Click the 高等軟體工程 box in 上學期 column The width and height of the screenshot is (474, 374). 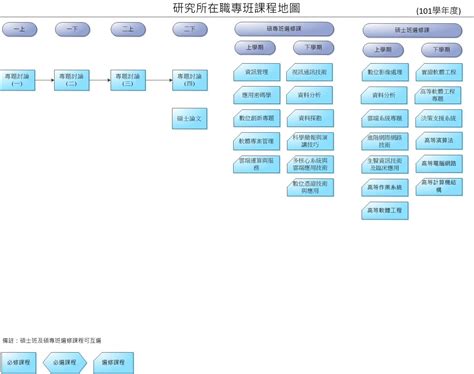[x=385, y=211]
